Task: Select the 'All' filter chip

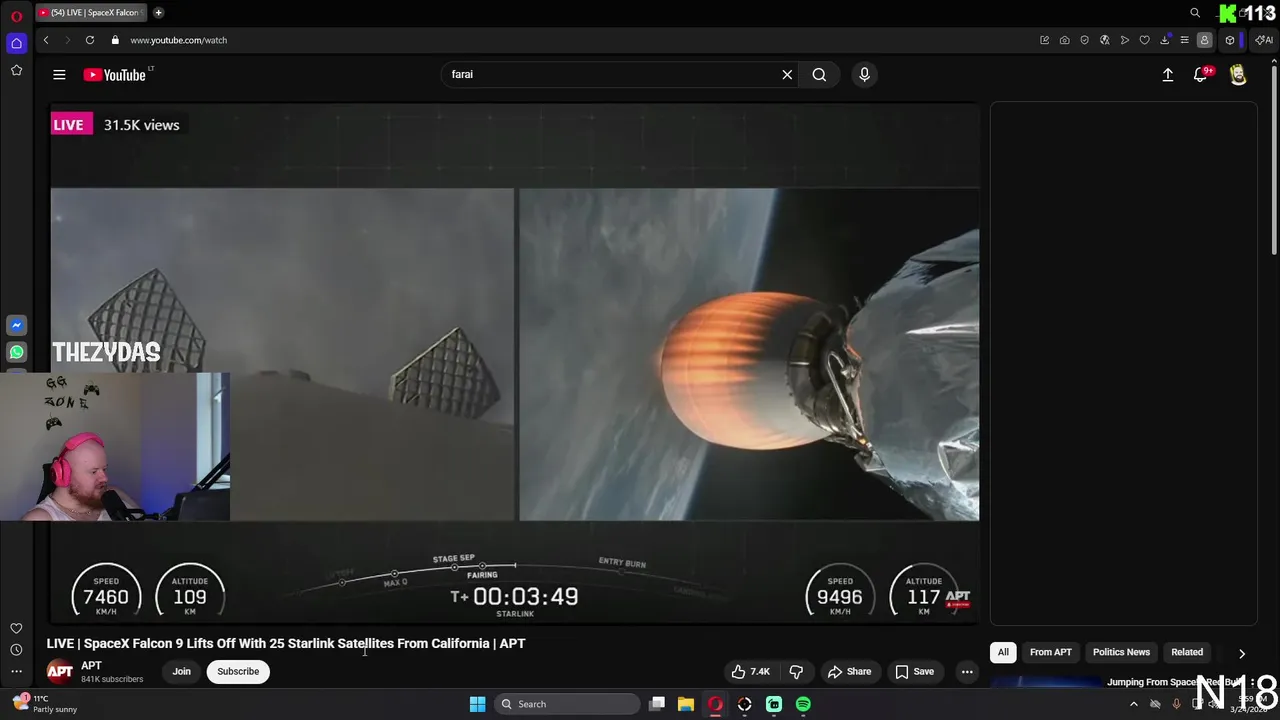Action: pos(1003,652)
